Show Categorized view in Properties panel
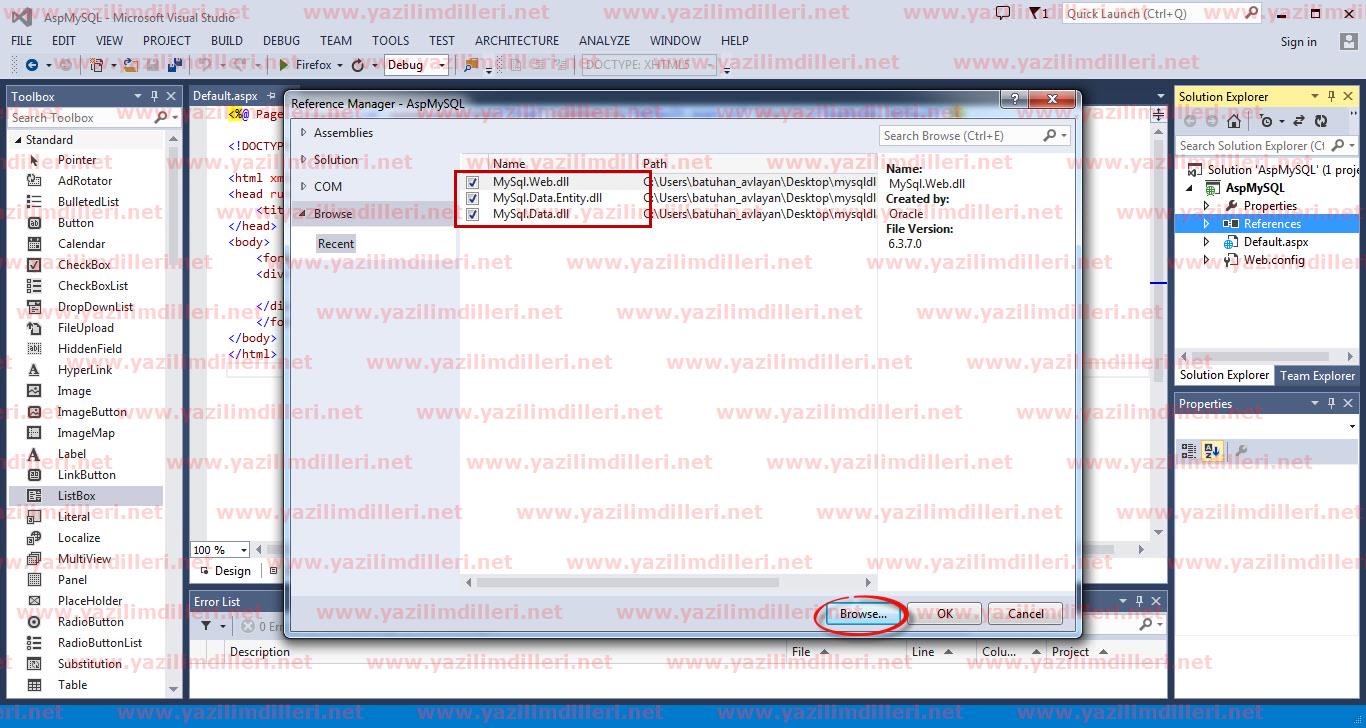Viewport: 1366px width, 728px height. [1189, 452]
